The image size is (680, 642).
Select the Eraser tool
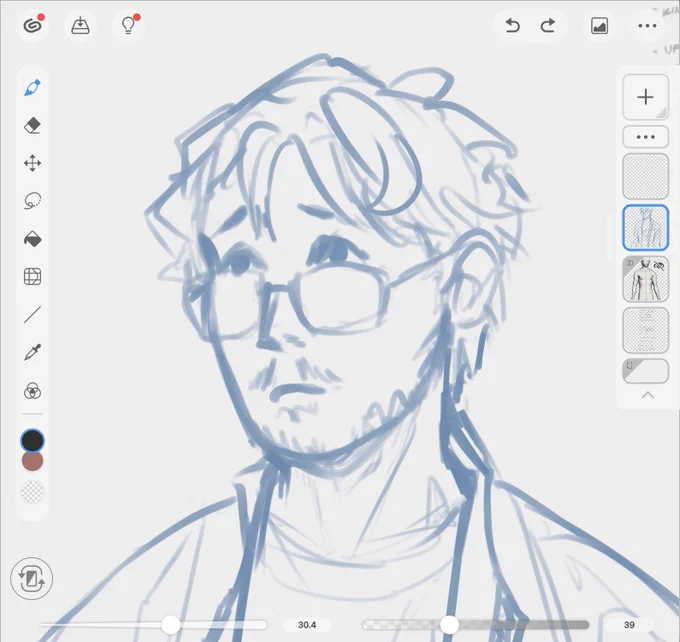pos(33,126)
